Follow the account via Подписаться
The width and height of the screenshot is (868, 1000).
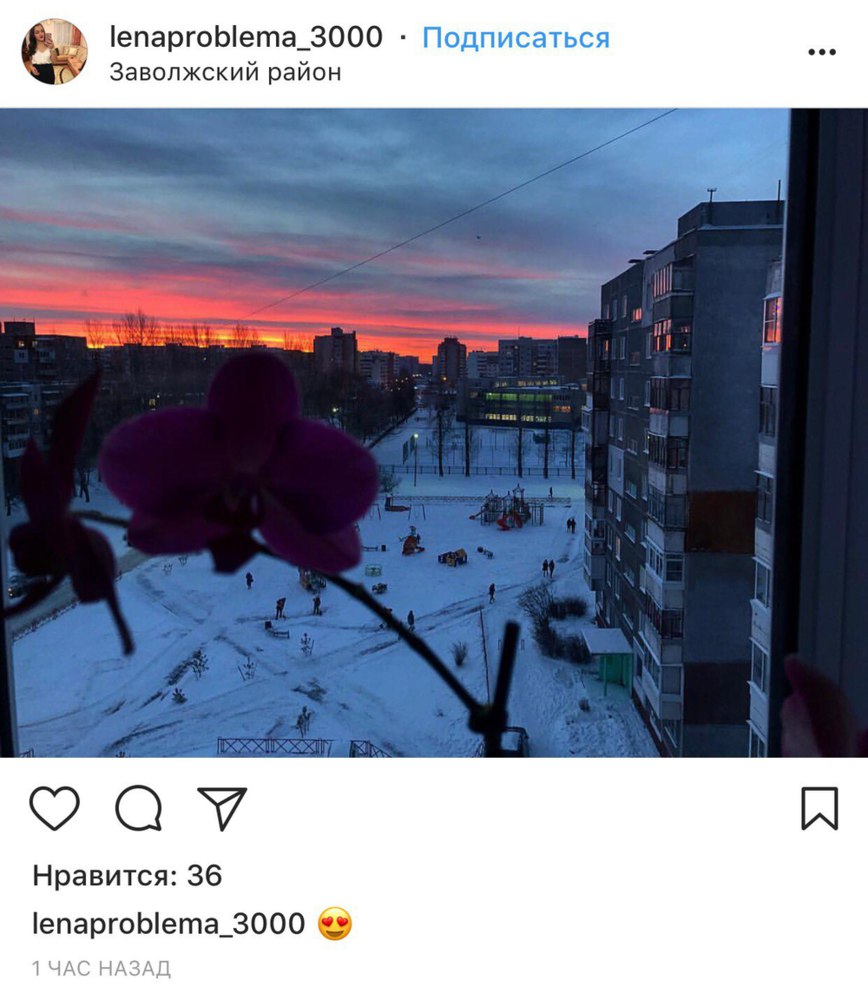pyautogui.click(x=516, y=38)
